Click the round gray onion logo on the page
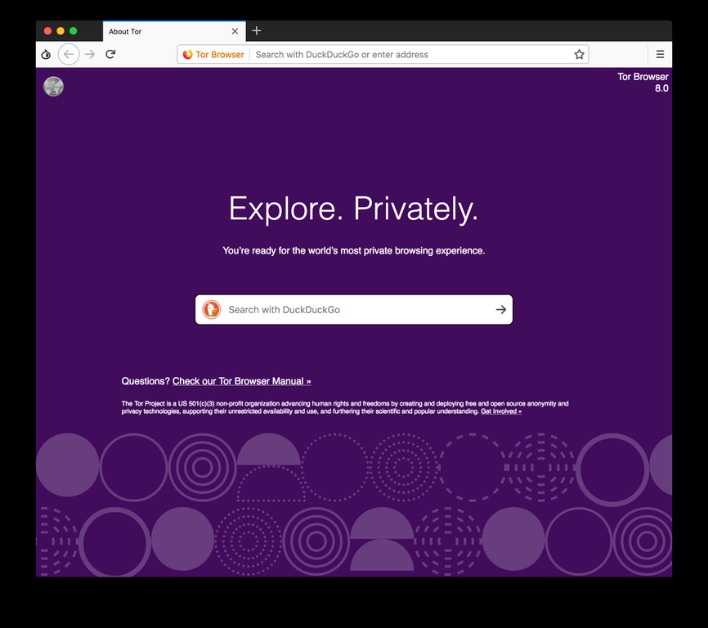 tap(53, 86)
